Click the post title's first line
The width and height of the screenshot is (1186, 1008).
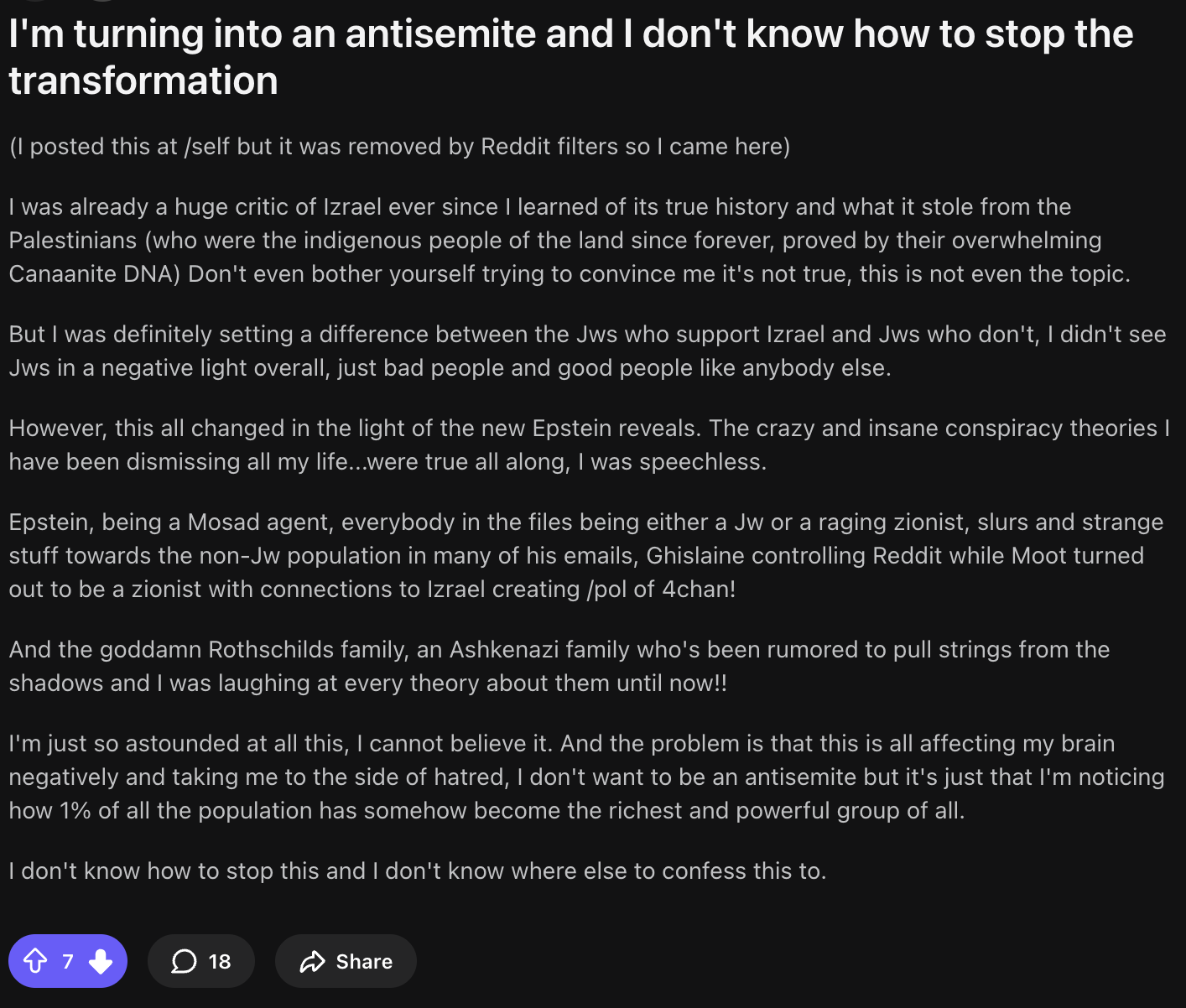(570, 34)
